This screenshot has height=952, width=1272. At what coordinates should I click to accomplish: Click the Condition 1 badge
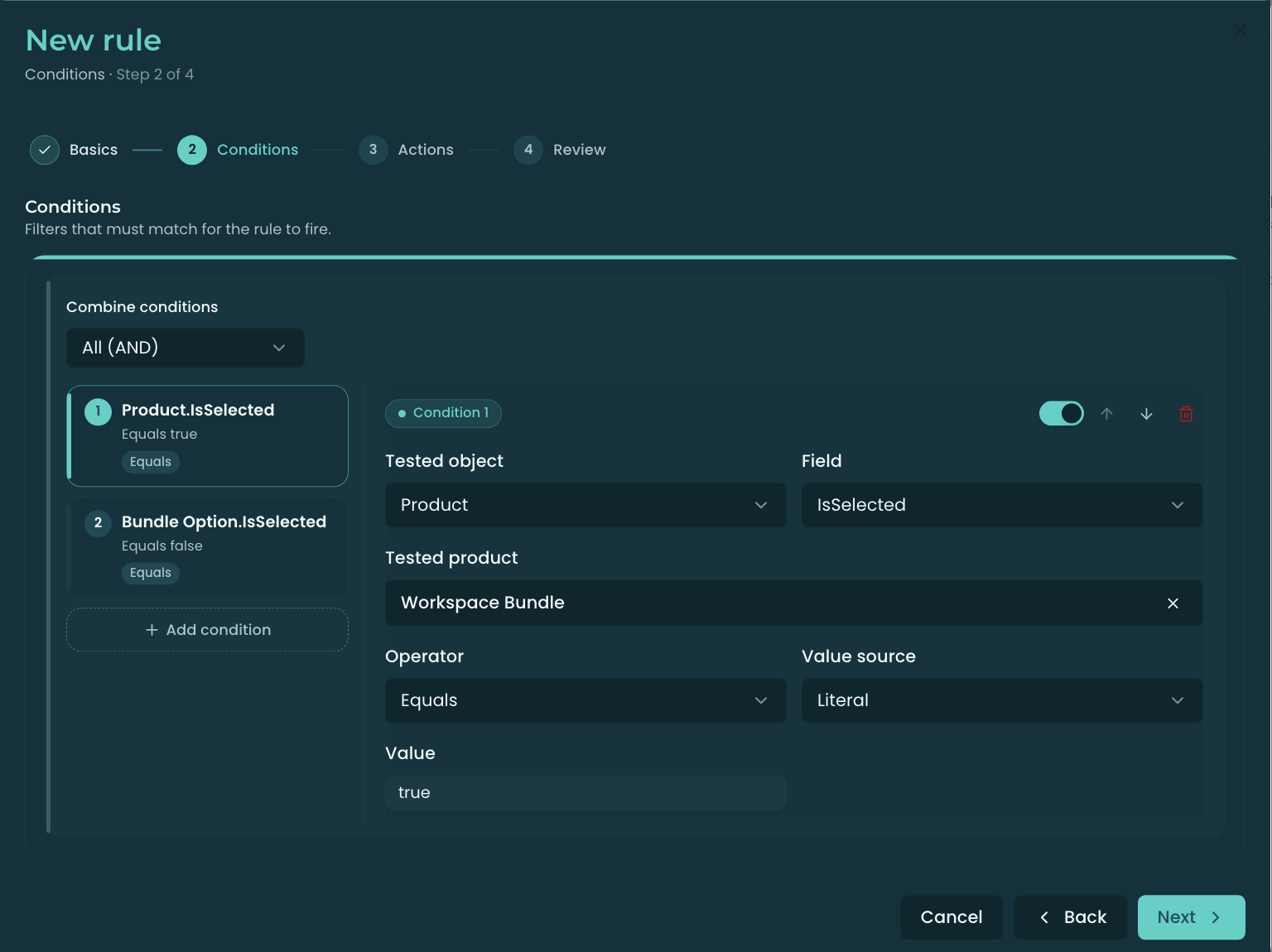(443, 413)
